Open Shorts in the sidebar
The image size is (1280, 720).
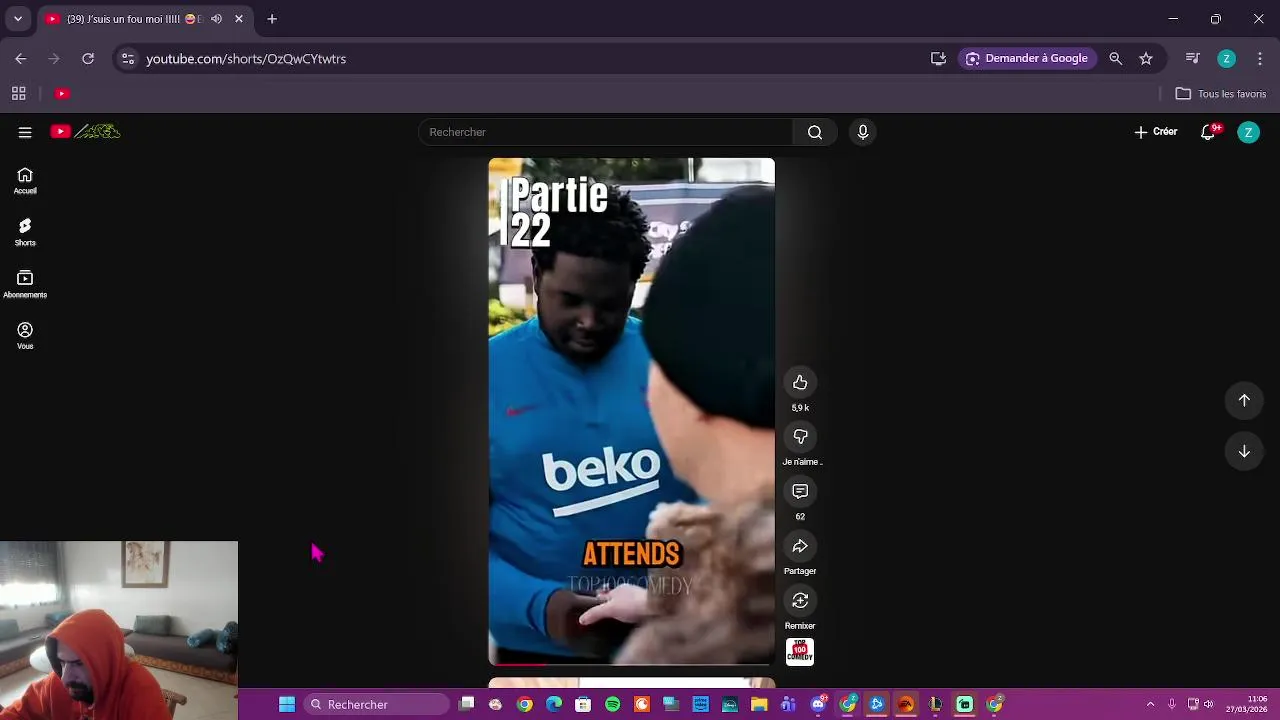coord(25,233)
